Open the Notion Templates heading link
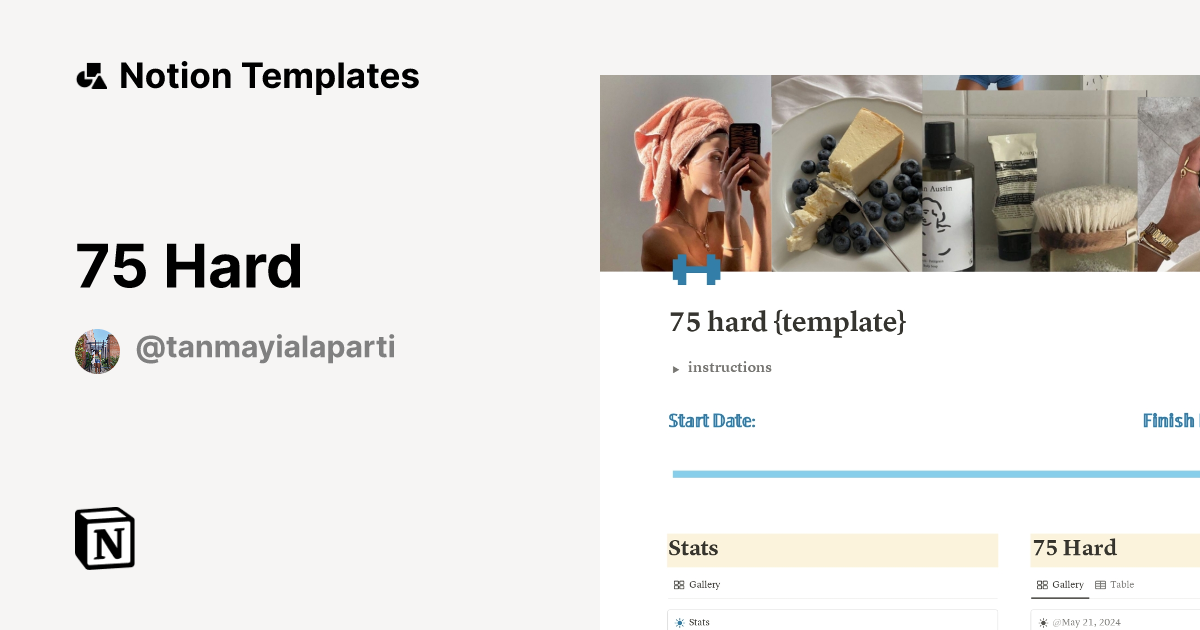The width and height of the screenshot is (1200, 630). (268, 76)
